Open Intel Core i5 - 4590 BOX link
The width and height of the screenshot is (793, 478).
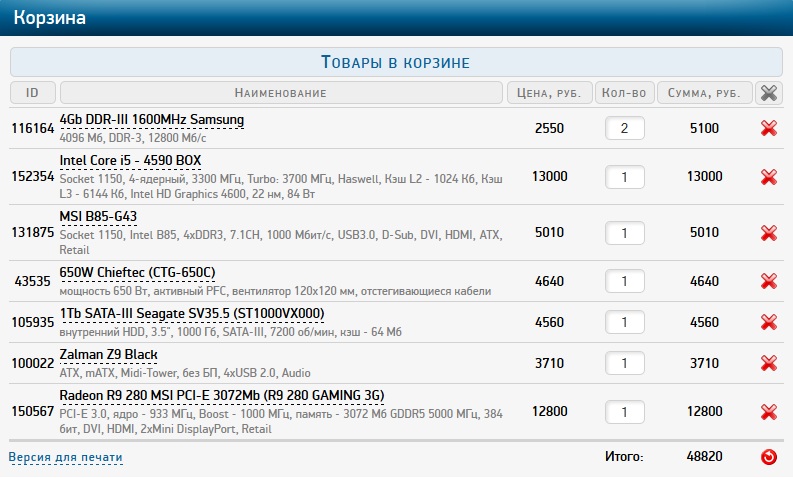click(x=130, y=160)
